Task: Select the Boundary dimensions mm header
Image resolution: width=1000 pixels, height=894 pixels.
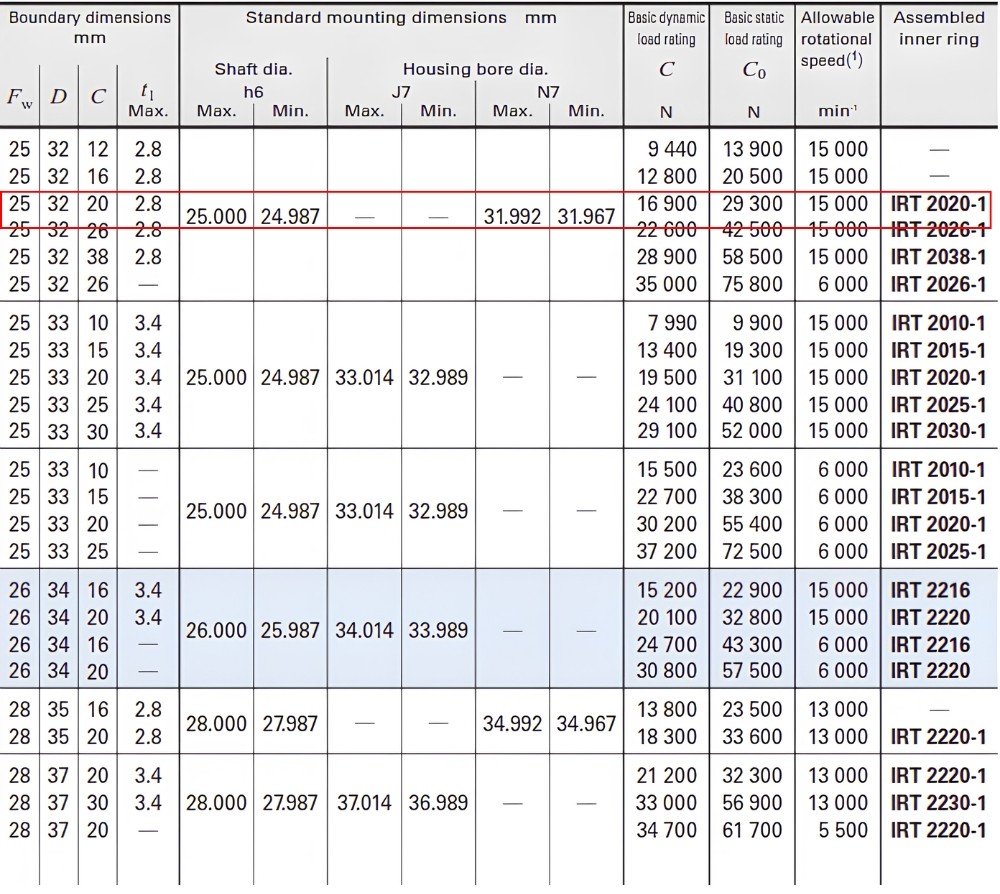Action: point(90,27)
